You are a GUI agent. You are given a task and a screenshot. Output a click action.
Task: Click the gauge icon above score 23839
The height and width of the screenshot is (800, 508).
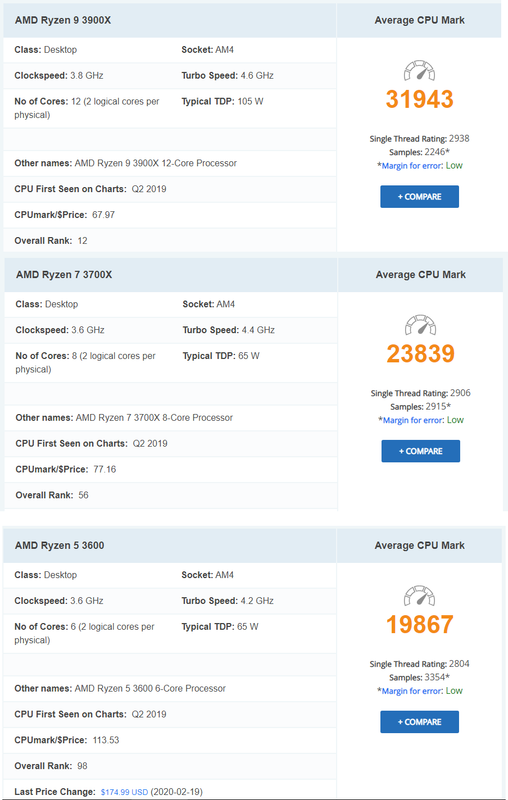pyautogui.click(x=420, y=325)
